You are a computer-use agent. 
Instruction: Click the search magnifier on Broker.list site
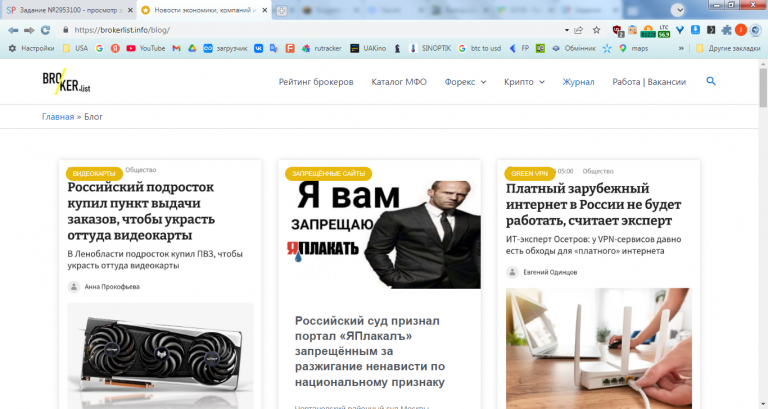pyautogui.click(x=711, y=81)
